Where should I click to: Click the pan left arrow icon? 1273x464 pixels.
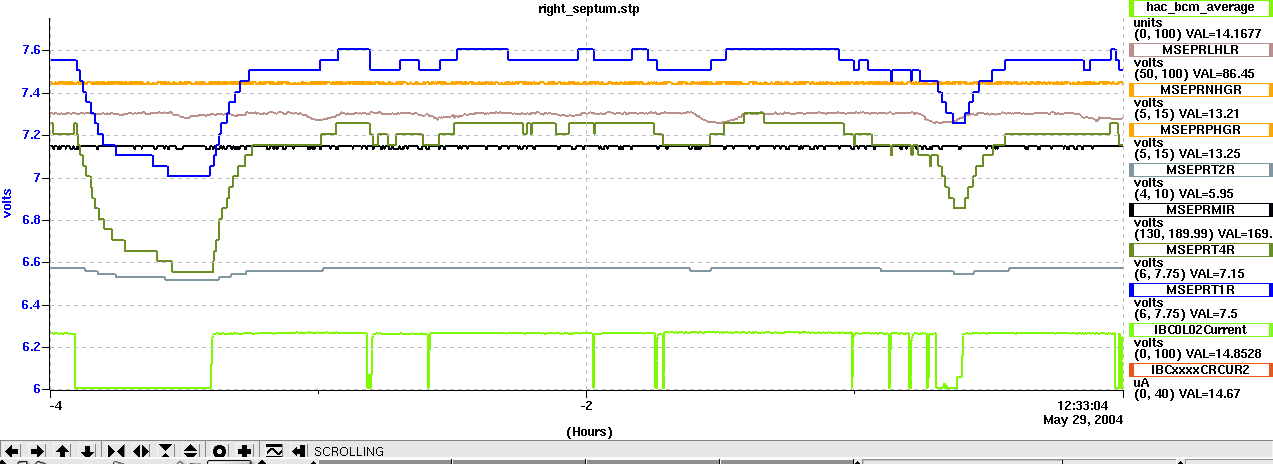[x=11, y=451]
